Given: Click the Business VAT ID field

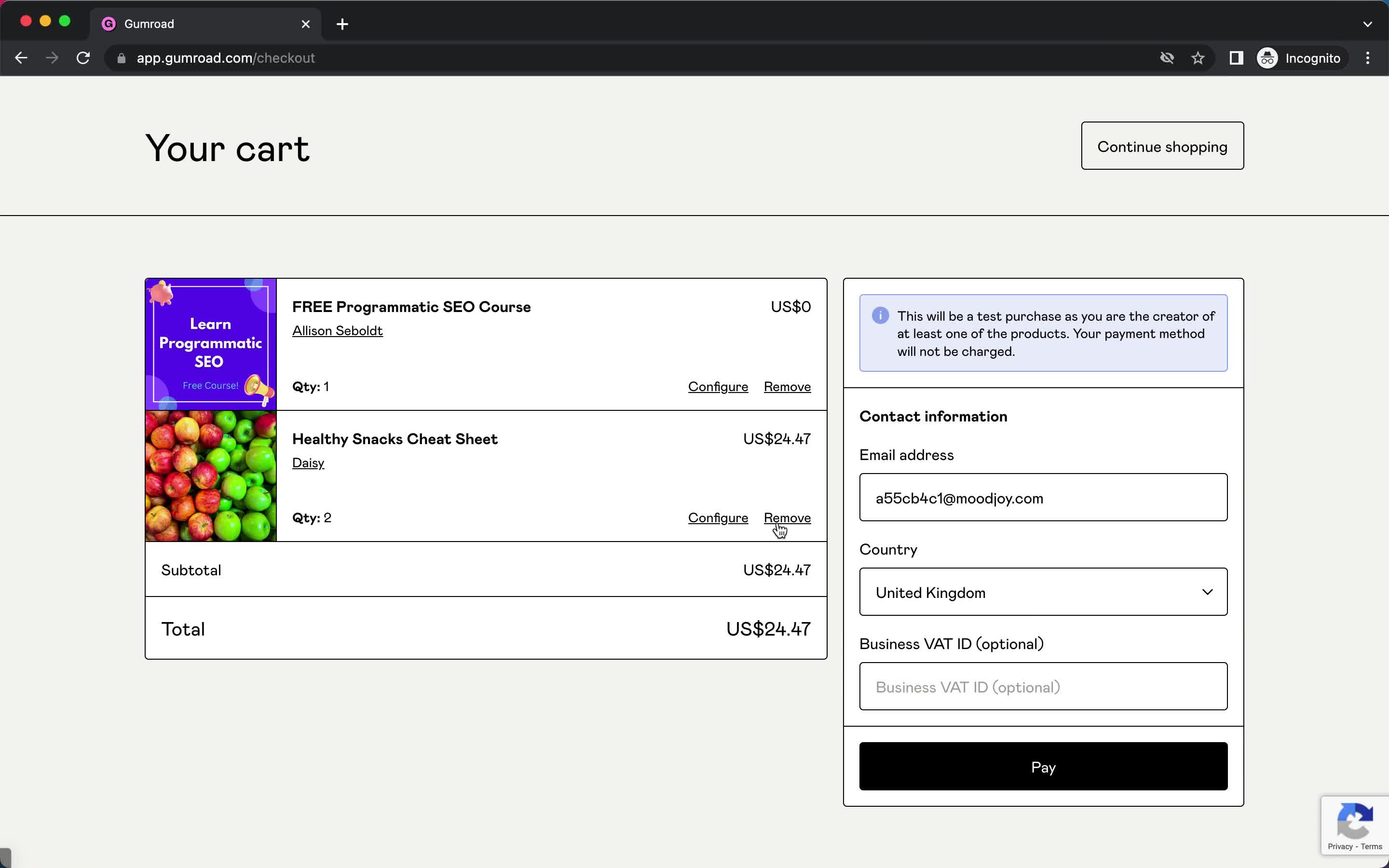Looking at the screenshot, I should click(x=1043, y=686).
